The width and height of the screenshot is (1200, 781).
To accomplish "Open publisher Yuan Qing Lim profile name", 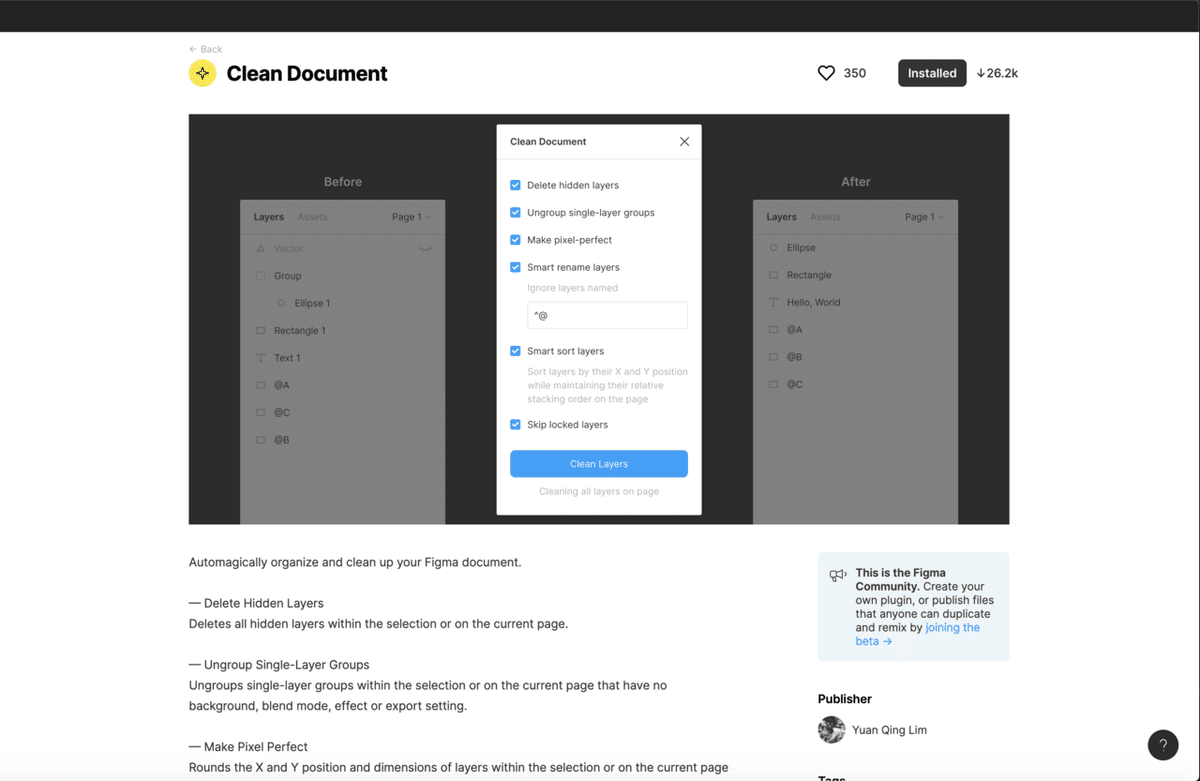I will (889, 730).
